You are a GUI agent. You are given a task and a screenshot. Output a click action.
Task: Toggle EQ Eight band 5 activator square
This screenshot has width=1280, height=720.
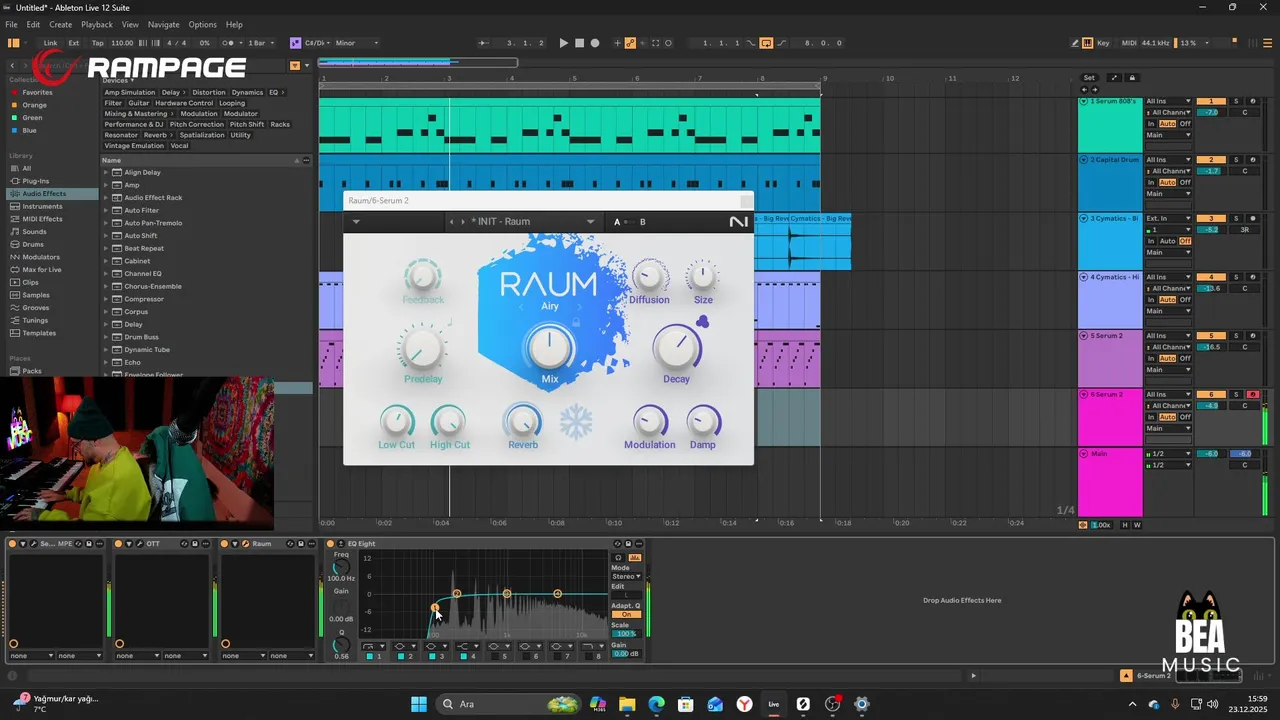coord(495,656)
